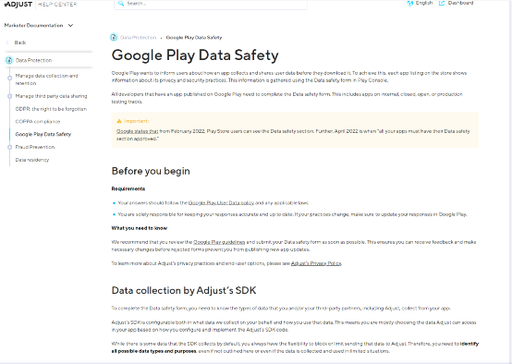This screenshot has width=512, height=364.
Task: Open Fraud Prevention section
Action: 35,147
